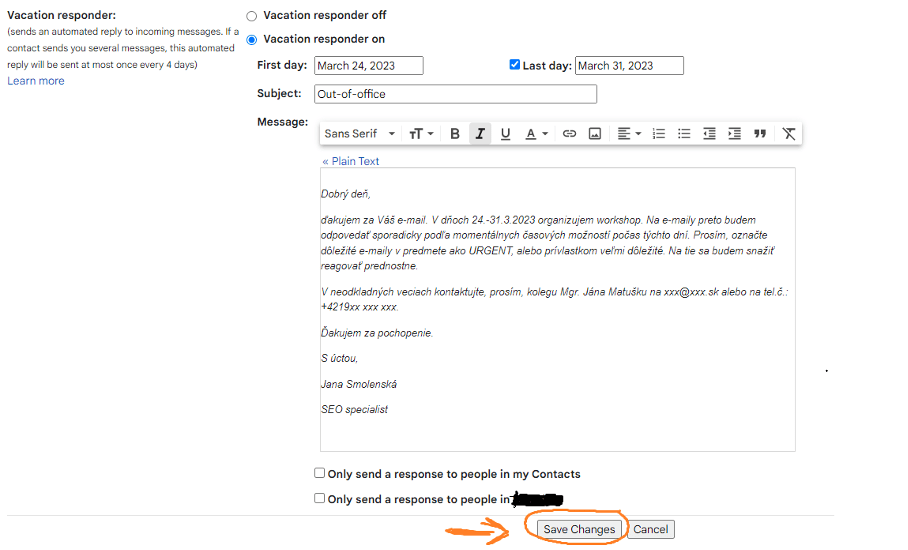The image size is (908, 550).
Task: Open the text color picker
Action: click(537, 134)
